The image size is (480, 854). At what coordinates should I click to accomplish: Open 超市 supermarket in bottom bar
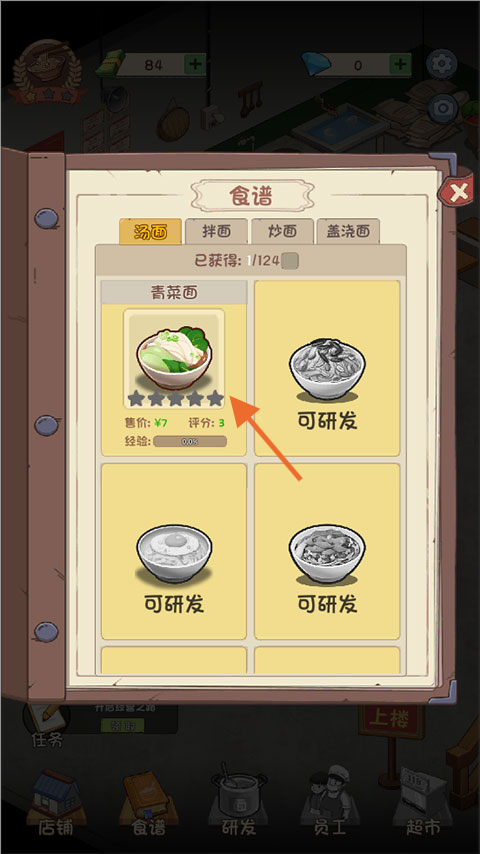click(x=423, y=803)
